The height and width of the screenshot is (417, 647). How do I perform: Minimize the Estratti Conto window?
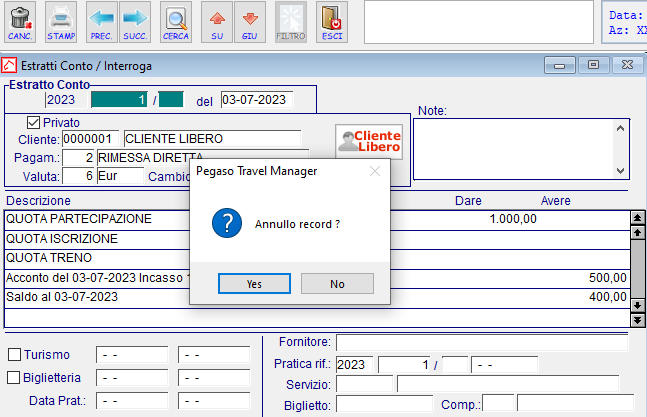pos(560,65)
